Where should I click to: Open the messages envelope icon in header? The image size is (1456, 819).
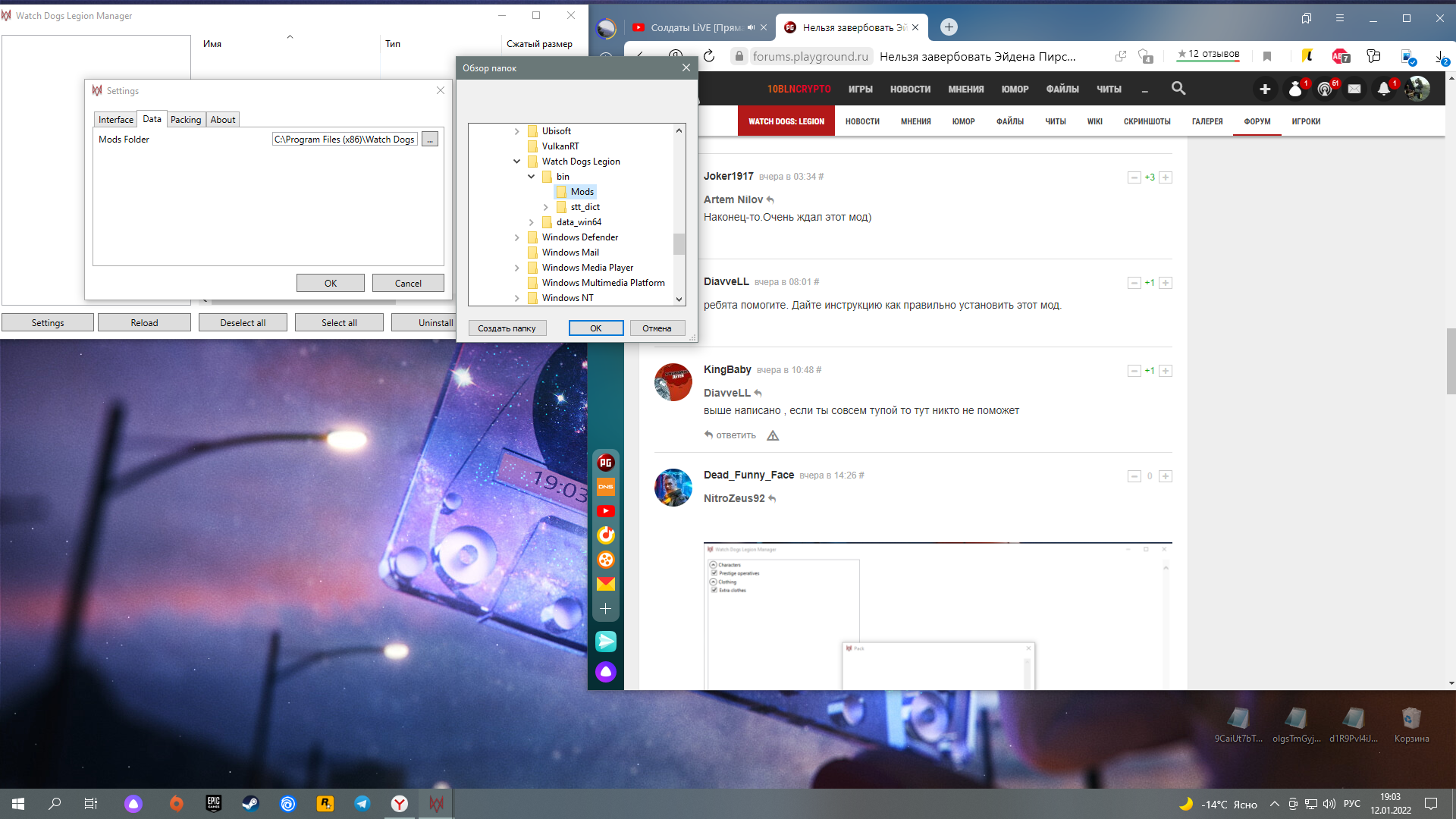tap(1354, 89)
